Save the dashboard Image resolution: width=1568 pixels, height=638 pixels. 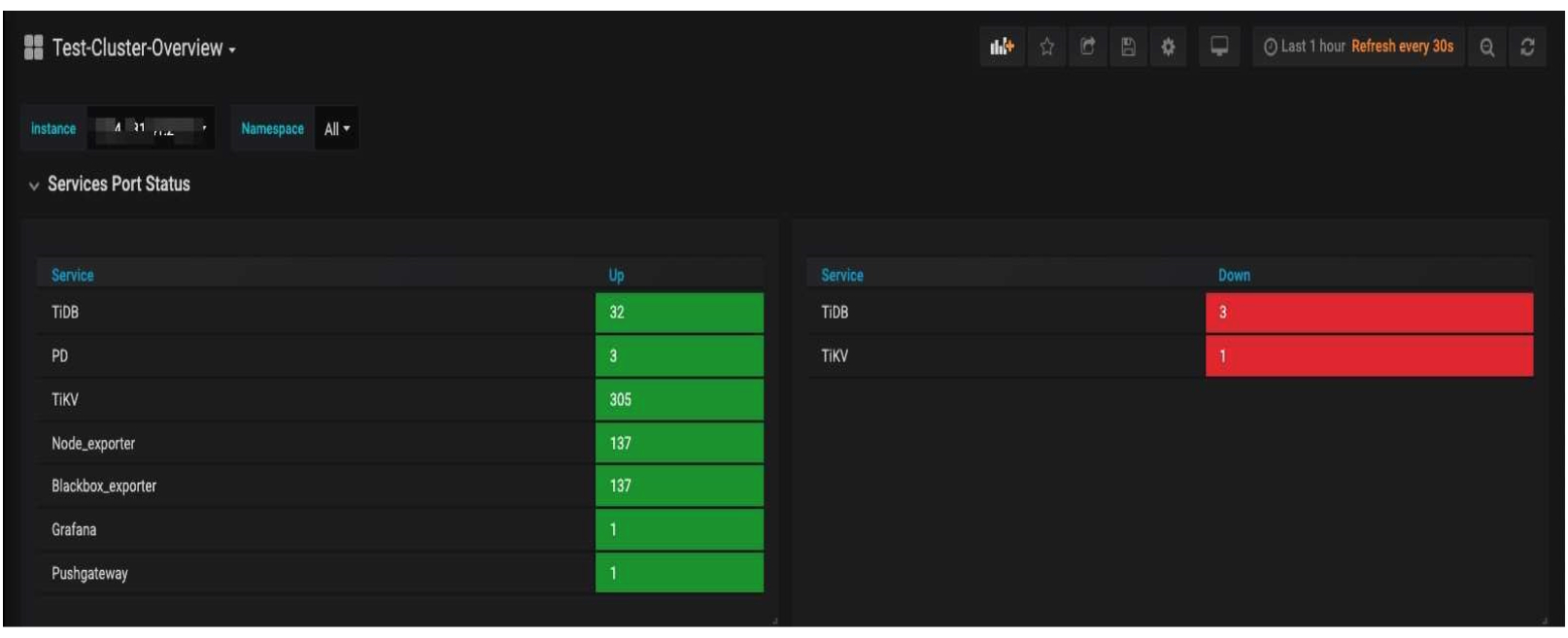click(x=1128, y=47)
